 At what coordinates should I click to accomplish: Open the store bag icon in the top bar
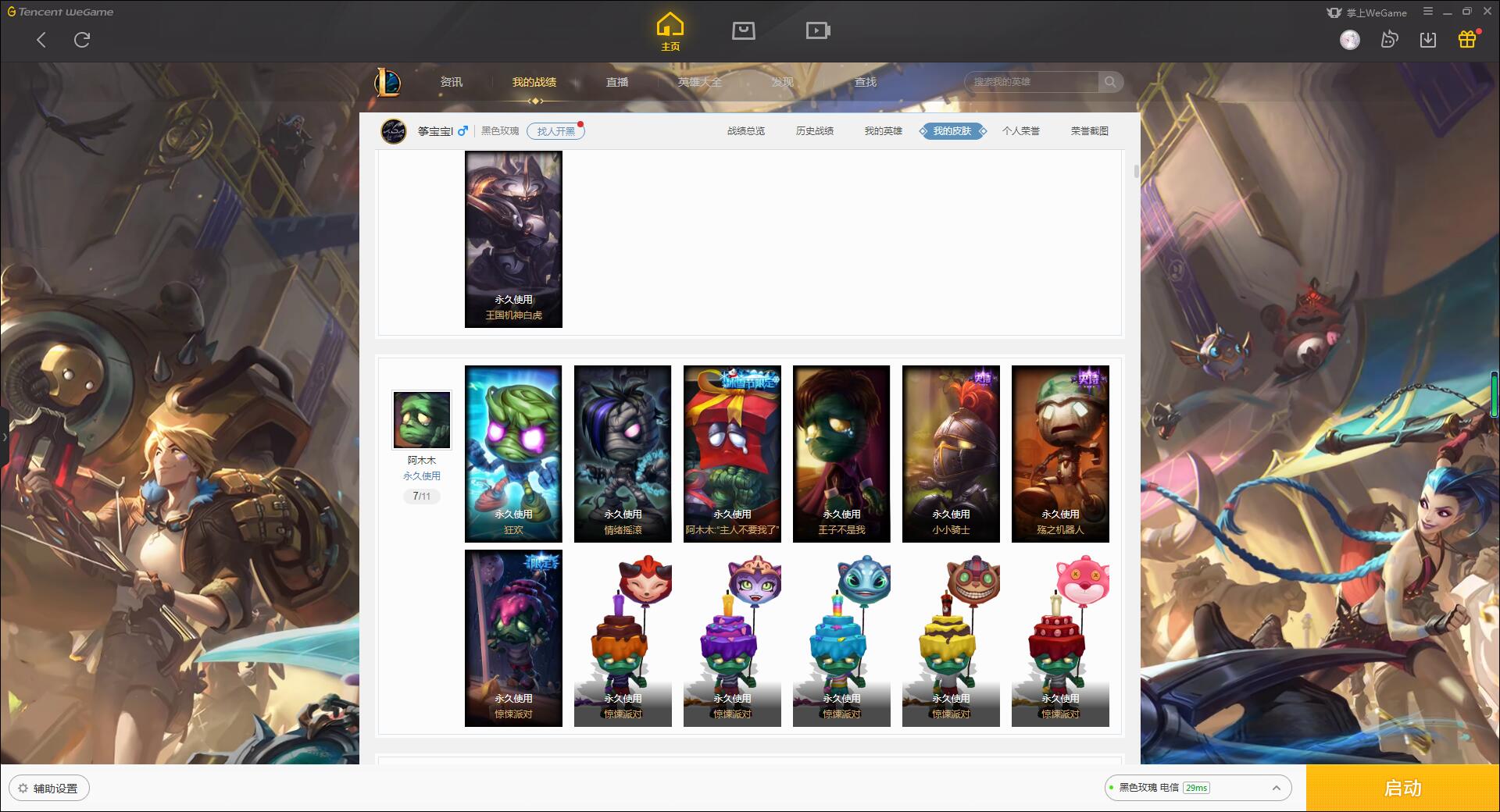tap(743, 31)
